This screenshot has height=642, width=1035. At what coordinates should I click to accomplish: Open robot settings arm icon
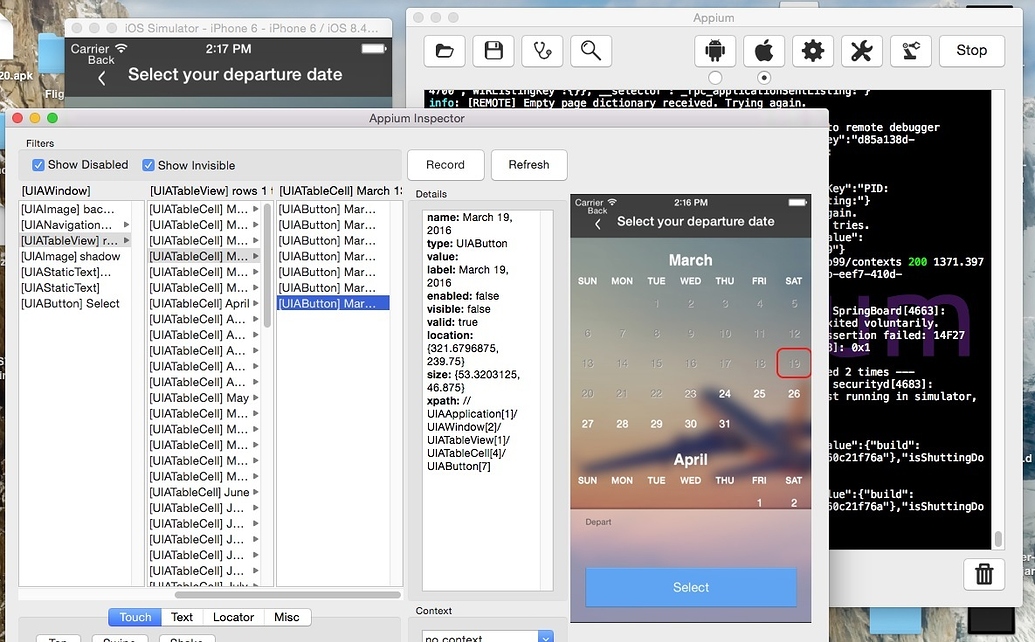pos(910,51)
